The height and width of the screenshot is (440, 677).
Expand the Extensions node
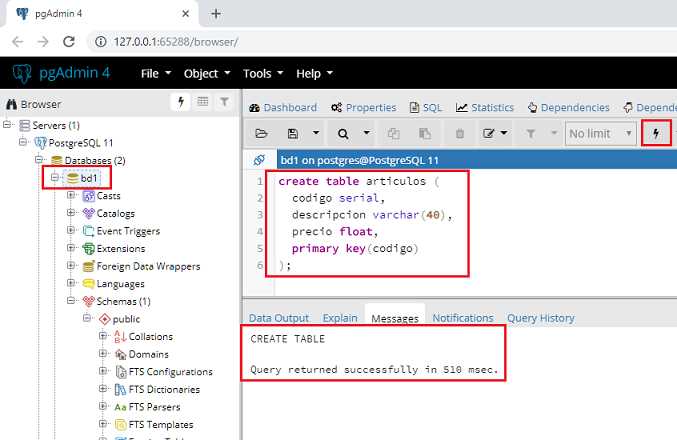click(x=71, y=248)
